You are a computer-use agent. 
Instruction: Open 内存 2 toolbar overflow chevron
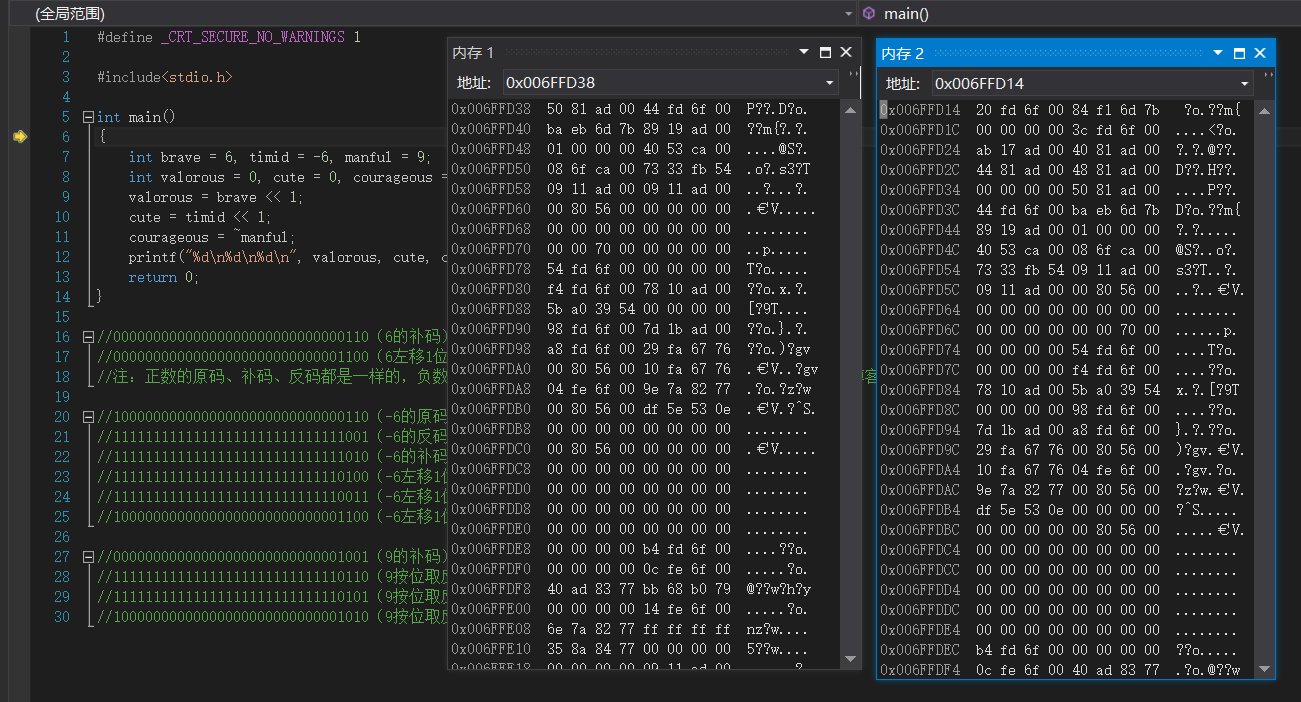1268,76
